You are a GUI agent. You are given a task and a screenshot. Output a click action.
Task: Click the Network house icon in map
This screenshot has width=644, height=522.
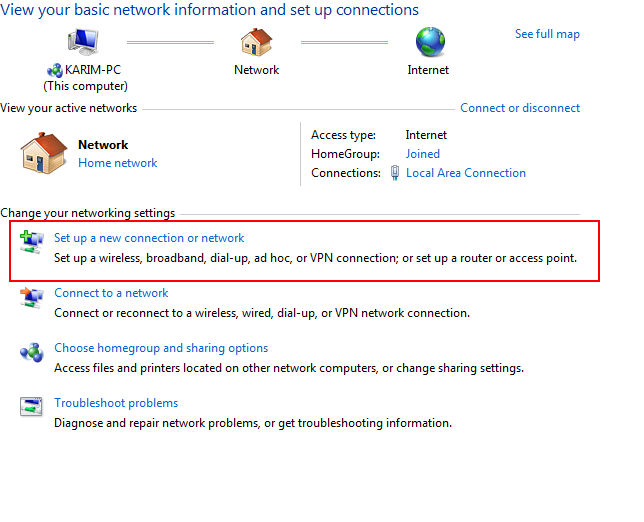tap(256, 43)
